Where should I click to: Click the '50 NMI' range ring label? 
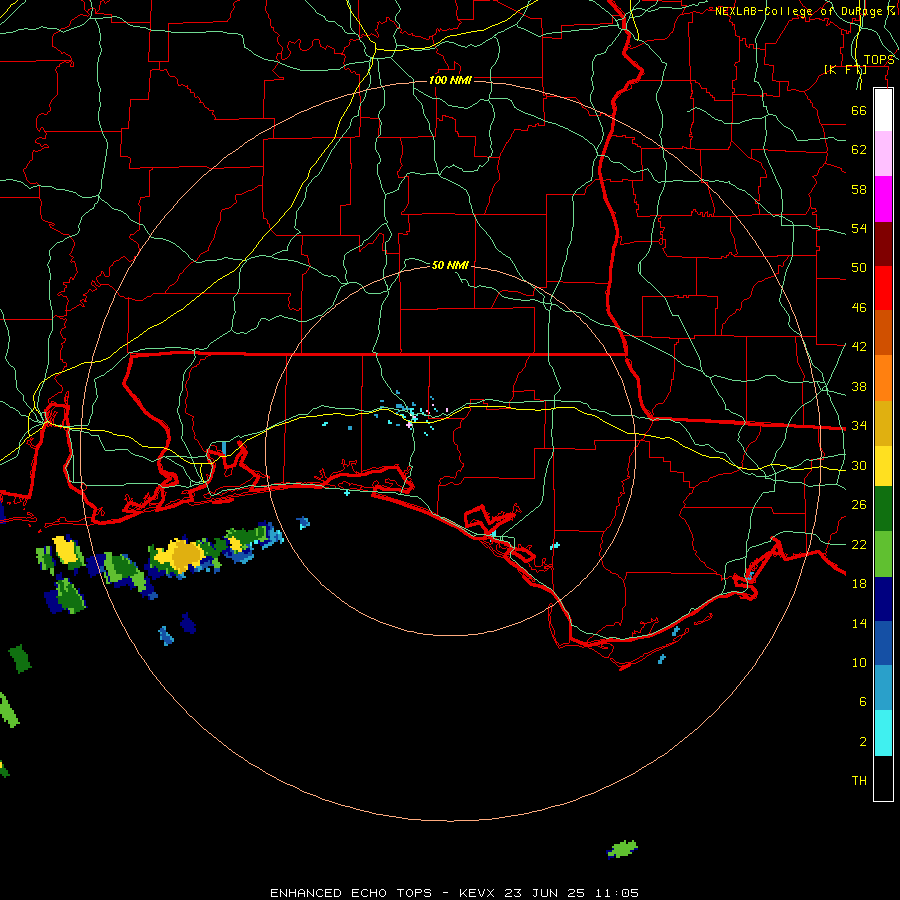coord(450,265)
